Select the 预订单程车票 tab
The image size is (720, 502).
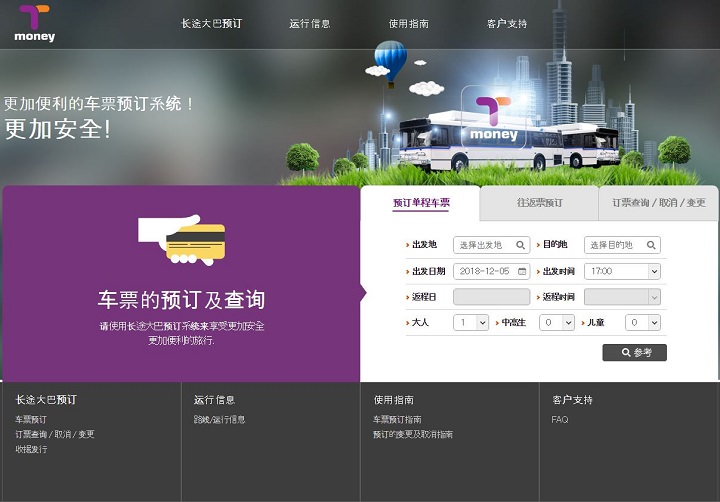421,203
